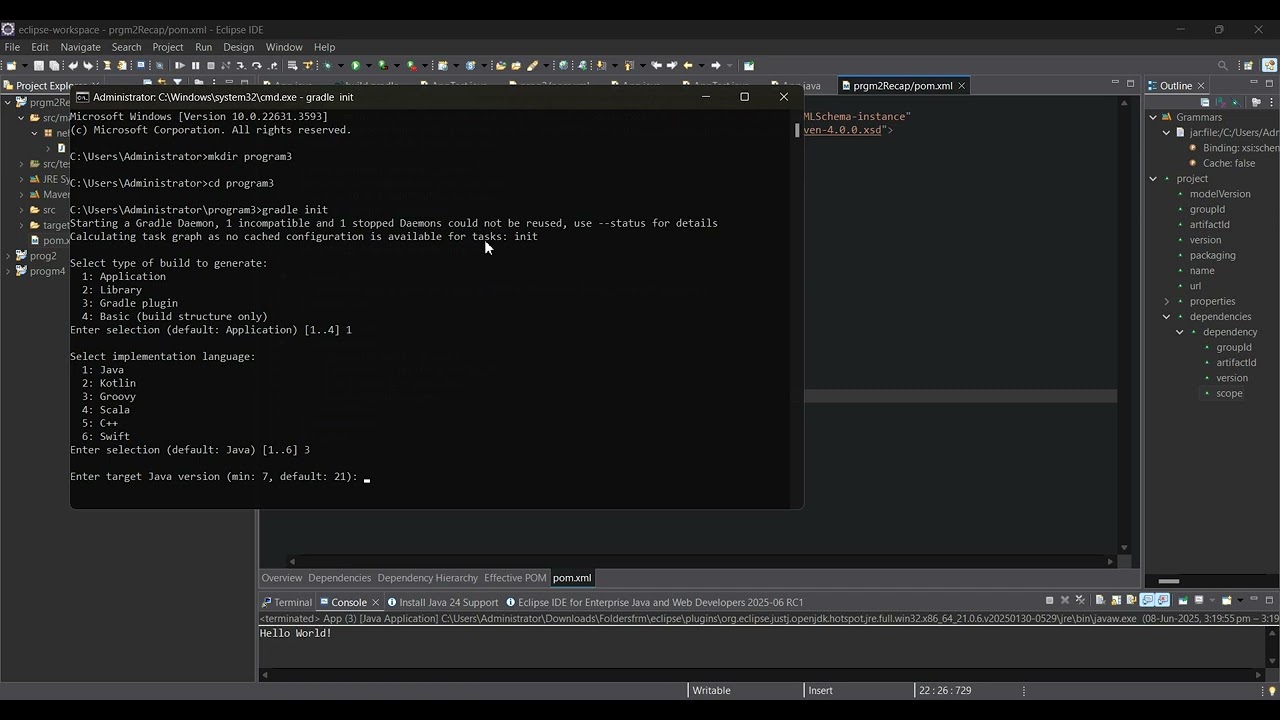Expand the properties node in Outline
This screenshot has height=720, width=1280.
[1166, 301]
